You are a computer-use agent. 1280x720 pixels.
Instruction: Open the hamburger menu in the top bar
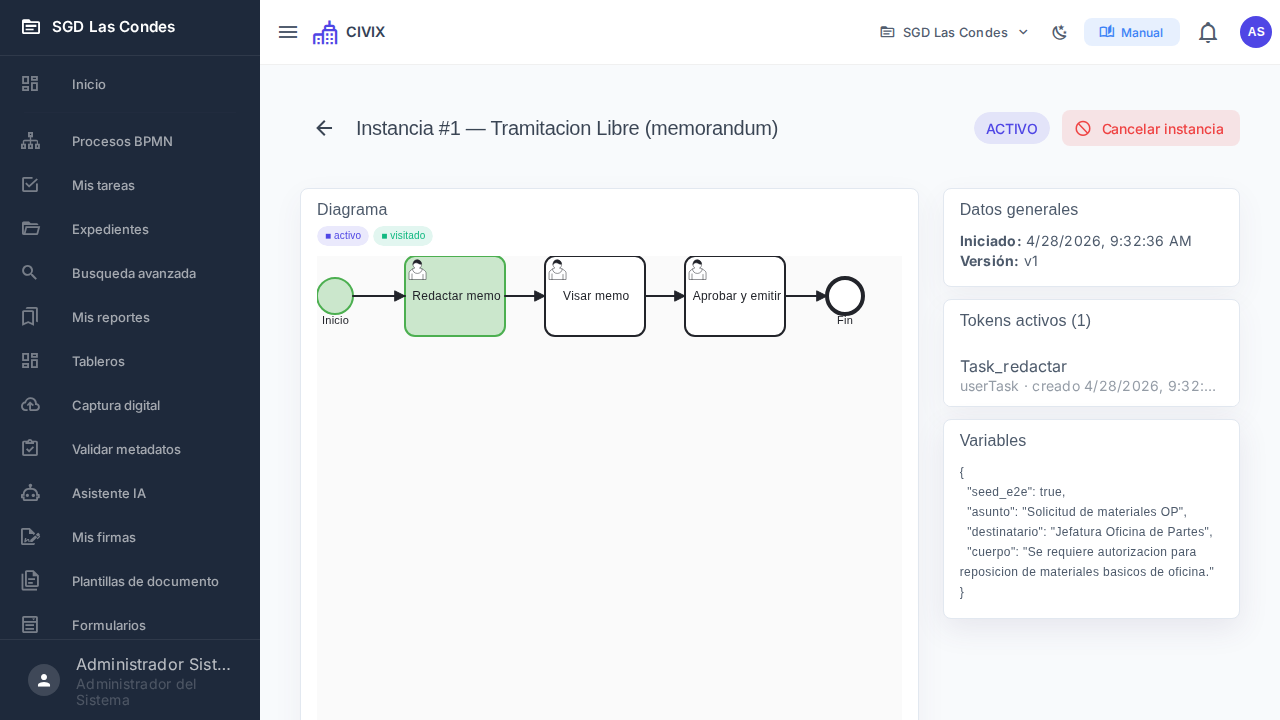(x=288, y=32)
